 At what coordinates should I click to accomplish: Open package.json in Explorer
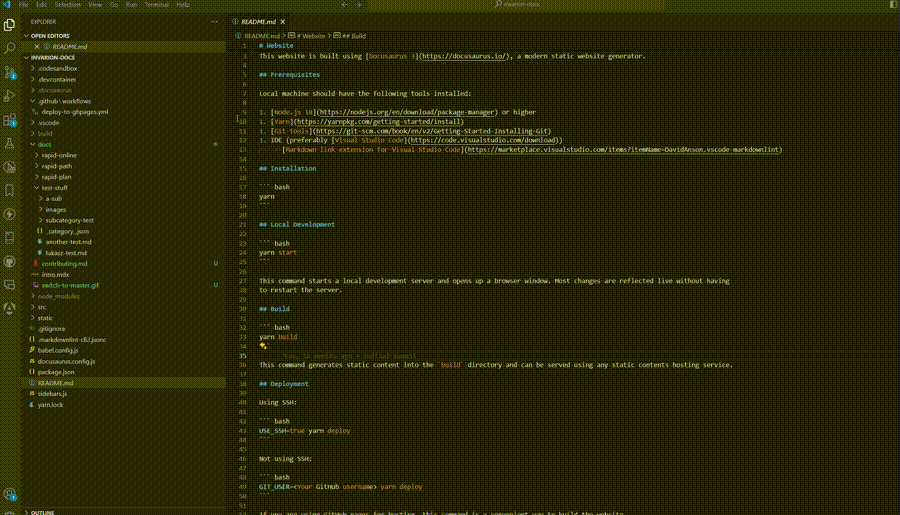56,372
